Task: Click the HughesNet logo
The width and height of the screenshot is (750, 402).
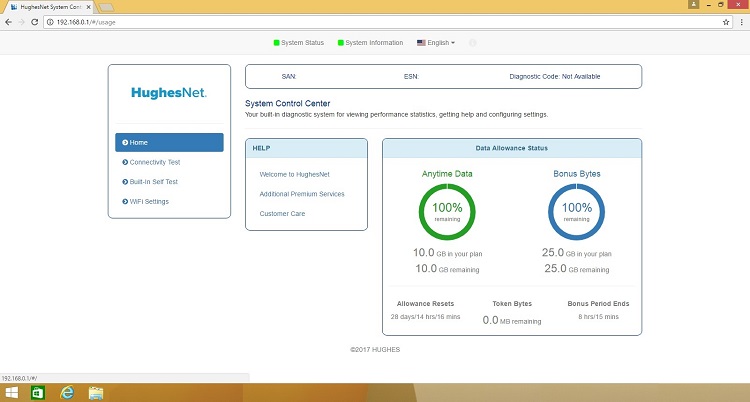Action: coord(169,93)
